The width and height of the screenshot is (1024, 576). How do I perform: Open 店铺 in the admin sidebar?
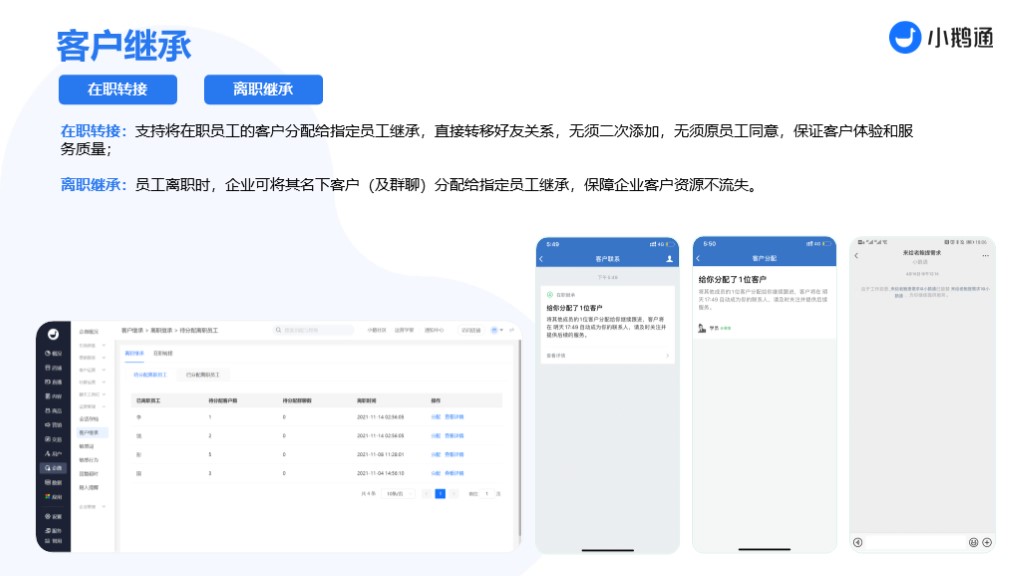point(54,368)
